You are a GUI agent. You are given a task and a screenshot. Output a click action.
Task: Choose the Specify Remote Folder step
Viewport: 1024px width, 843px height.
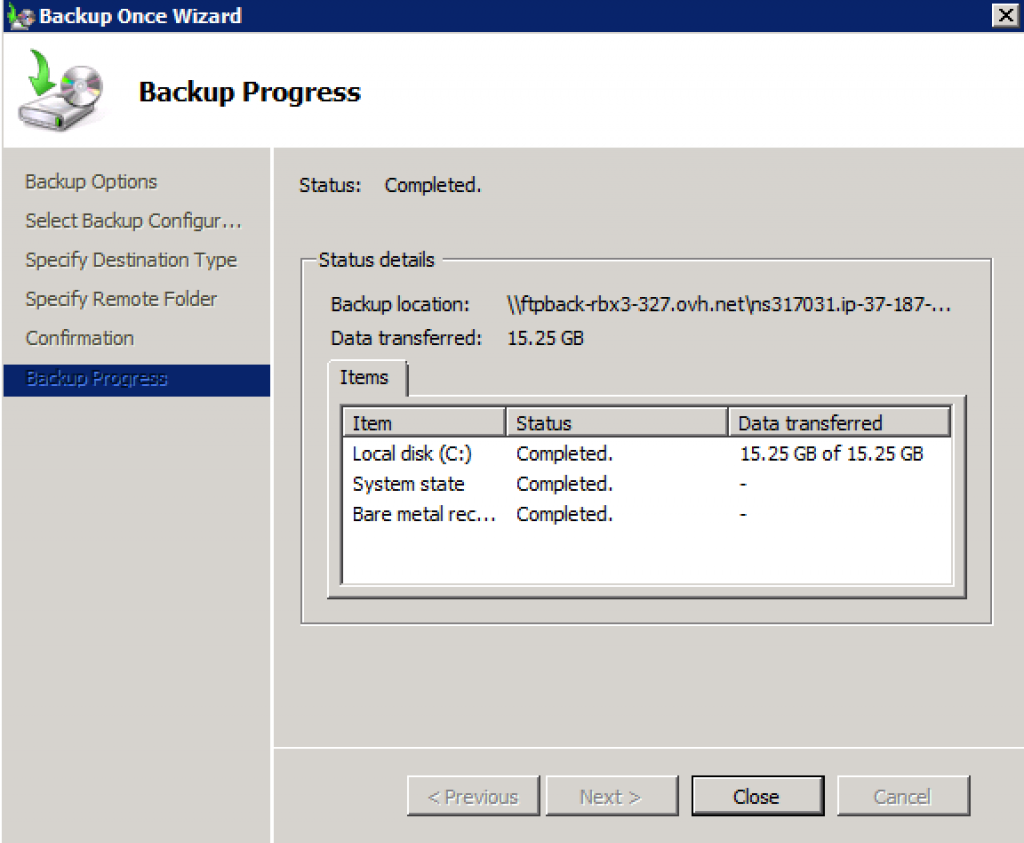tap(121, 299)
